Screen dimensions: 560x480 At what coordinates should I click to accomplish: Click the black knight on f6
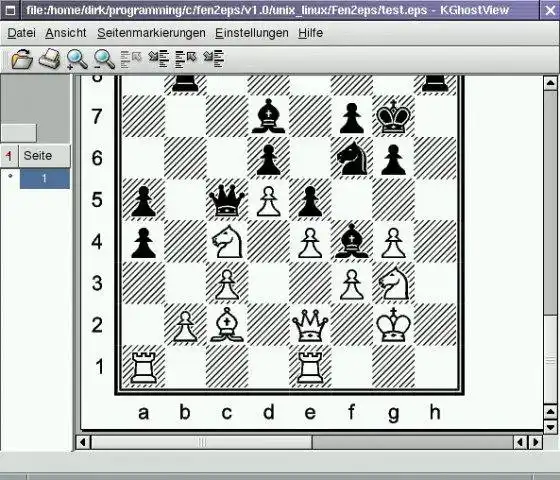tap(352, 158)
